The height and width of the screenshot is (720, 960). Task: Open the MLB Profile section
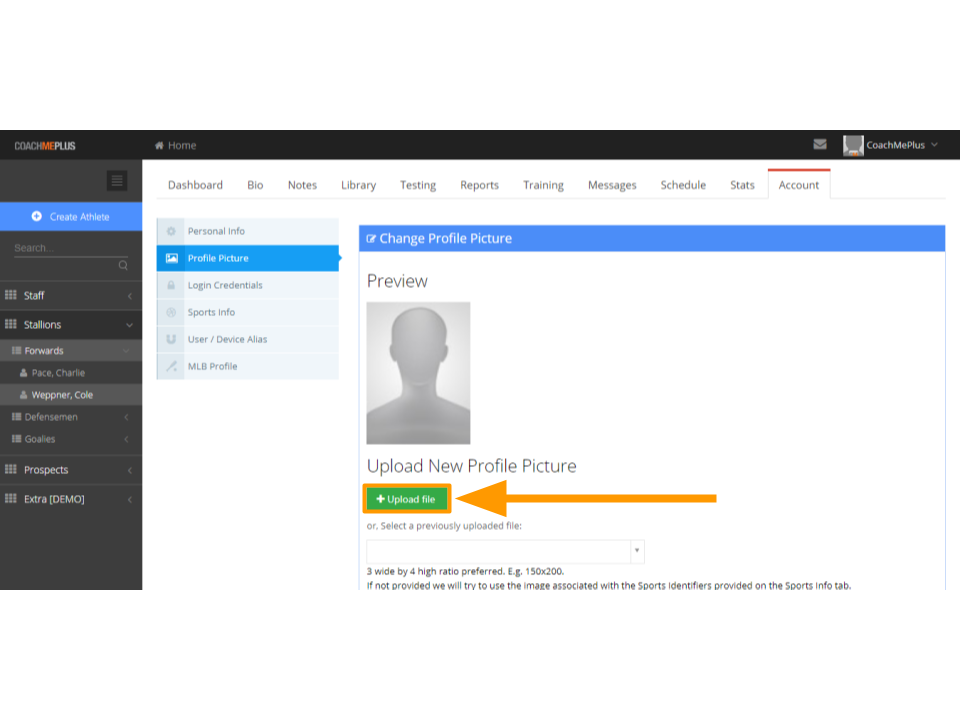pos(247,366)
